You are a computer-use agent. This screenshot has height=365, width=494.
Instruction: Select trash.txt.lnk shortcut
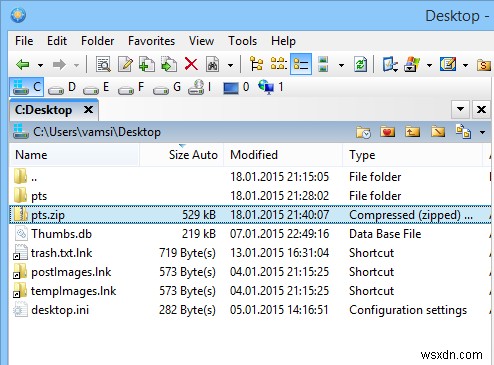[250, 253]
